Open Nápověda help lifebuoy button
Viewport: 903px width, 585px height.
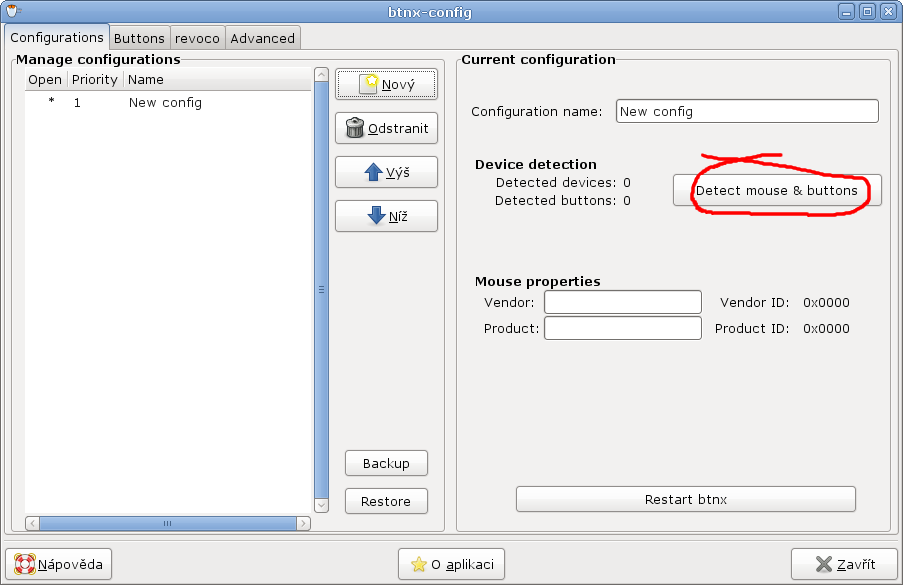coord(59,564)
